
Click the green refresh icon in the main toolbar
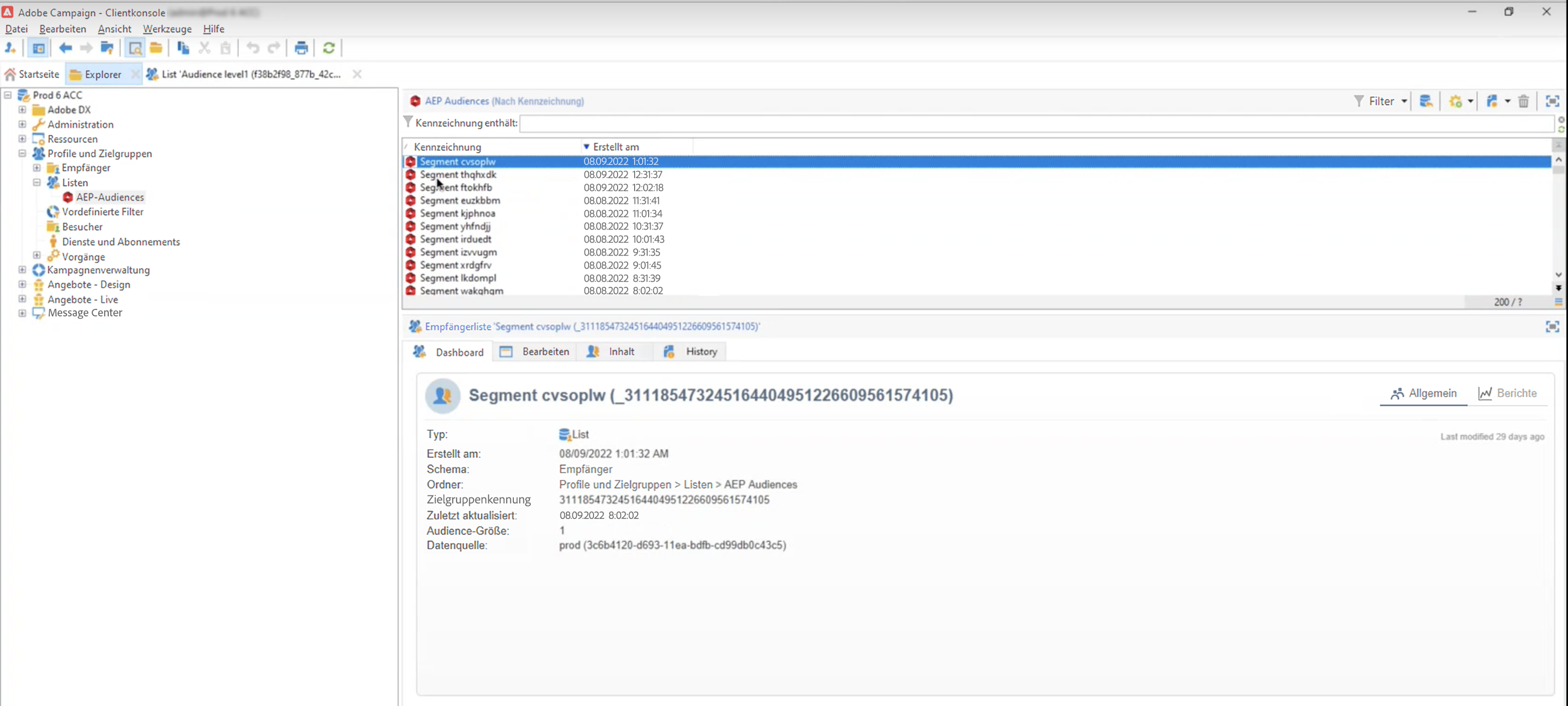pos(329,48)
